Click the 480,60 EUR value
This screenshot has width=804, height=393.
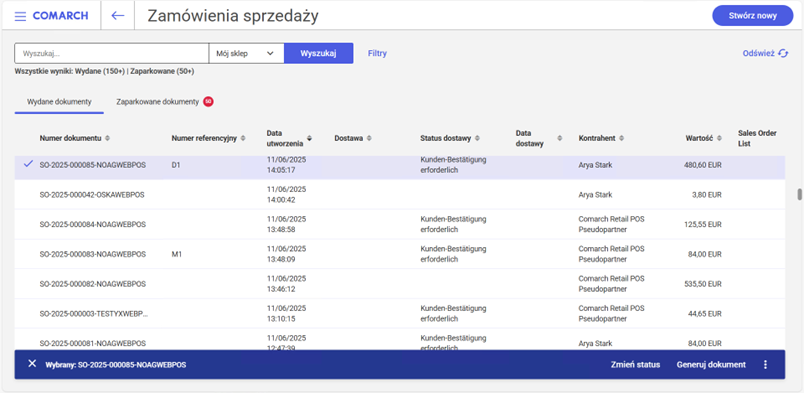click(702, 165)
